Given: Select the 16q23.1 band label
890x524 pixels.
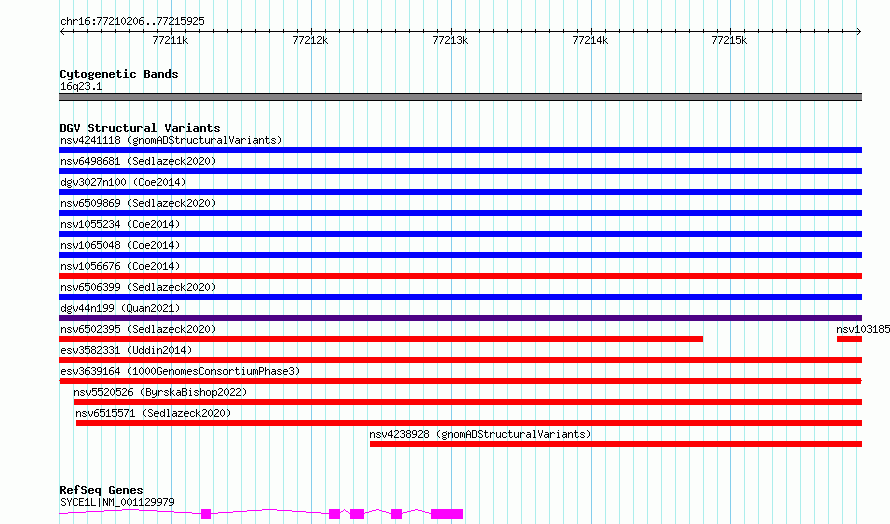Looking at the screenshot, I should (x=81, y=86).
